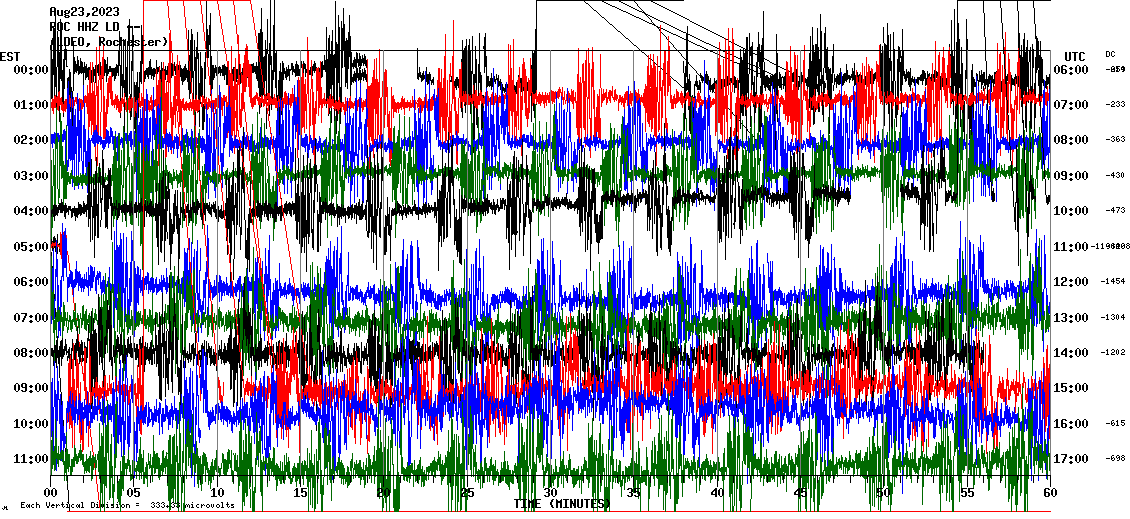Select the -1454 DC offset value
The height and width of the screenshot is (519, 1130).
1114,282
